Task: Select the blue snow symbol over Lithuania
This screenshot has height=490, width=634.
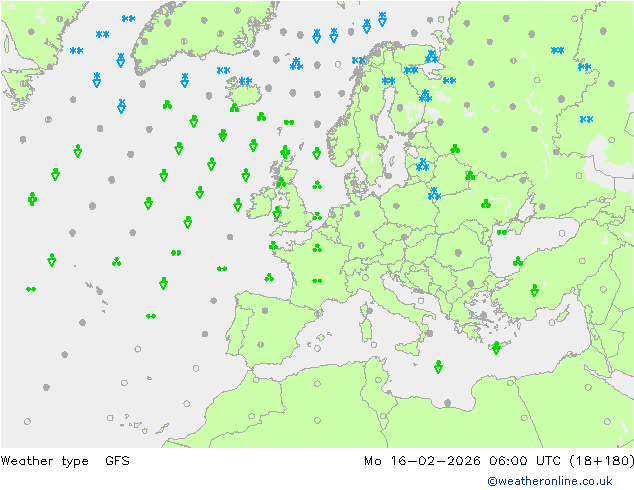Action: click(x=422, y=165)
